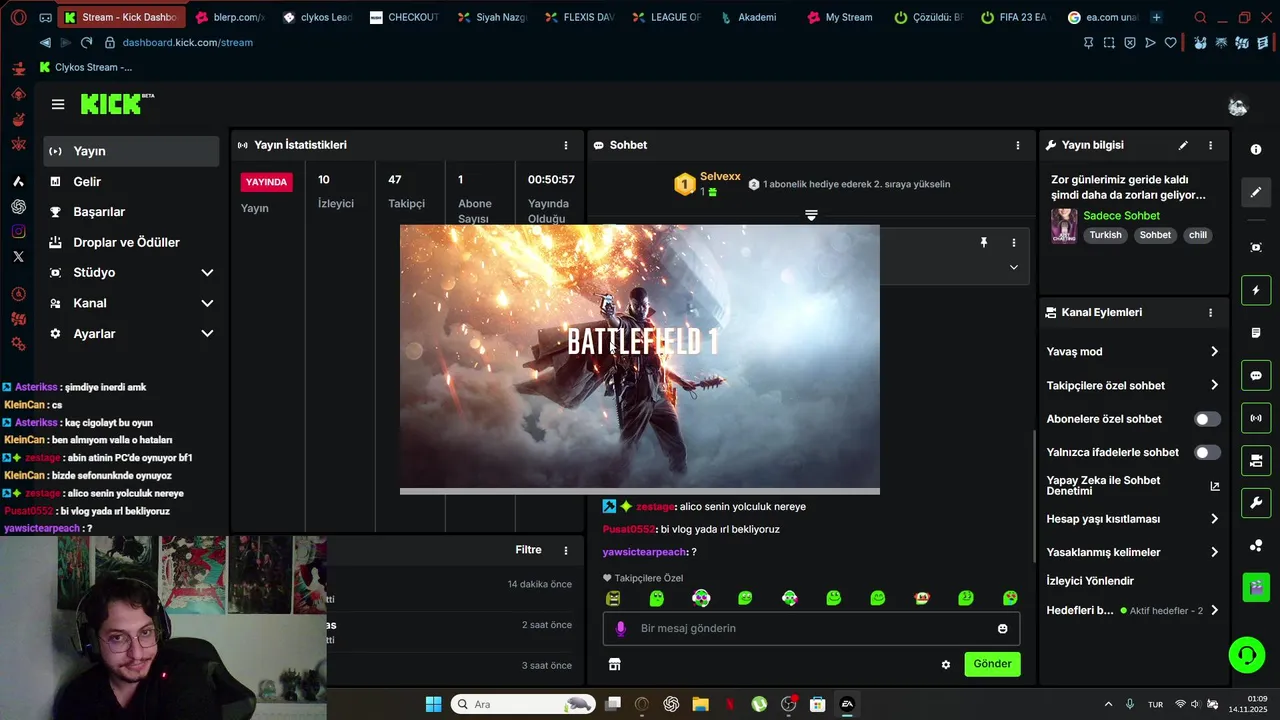
Task: Click the lightning bolt icon in the right sidebar
Action: [1256, 291]
